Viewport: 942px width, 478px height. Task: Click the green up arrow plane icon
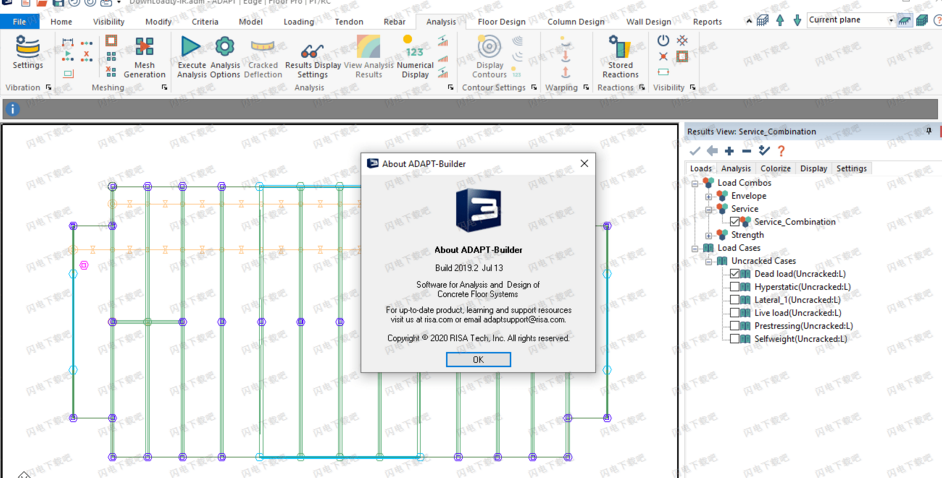[780, 20]
